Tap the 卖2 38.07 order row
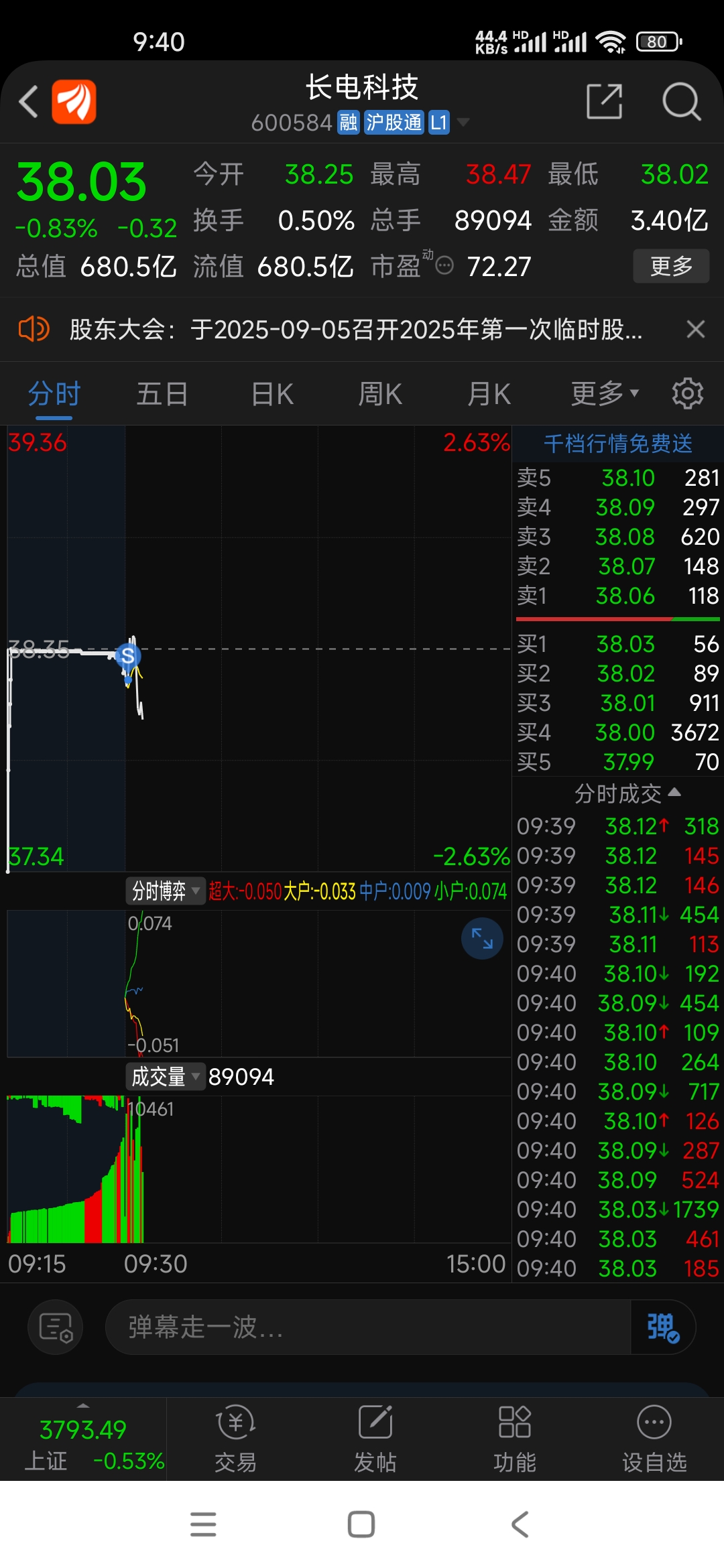 pyautogui.click(x=618, y=566)
